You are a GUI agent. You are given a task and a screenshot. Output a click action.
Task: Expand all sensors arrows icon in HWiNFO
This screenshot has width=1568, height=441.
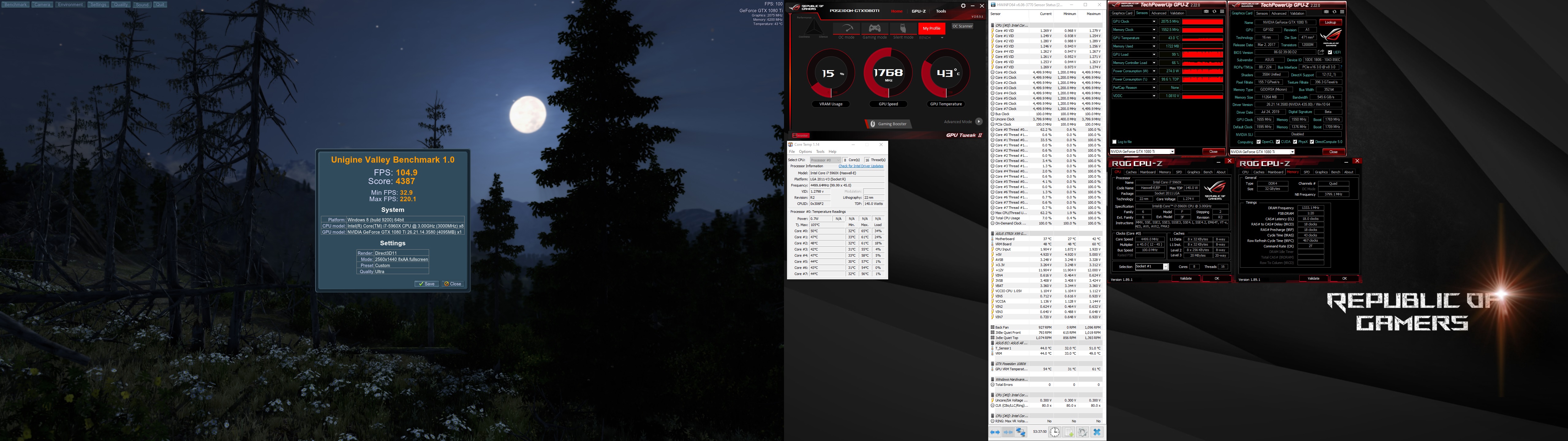[995, 432]
